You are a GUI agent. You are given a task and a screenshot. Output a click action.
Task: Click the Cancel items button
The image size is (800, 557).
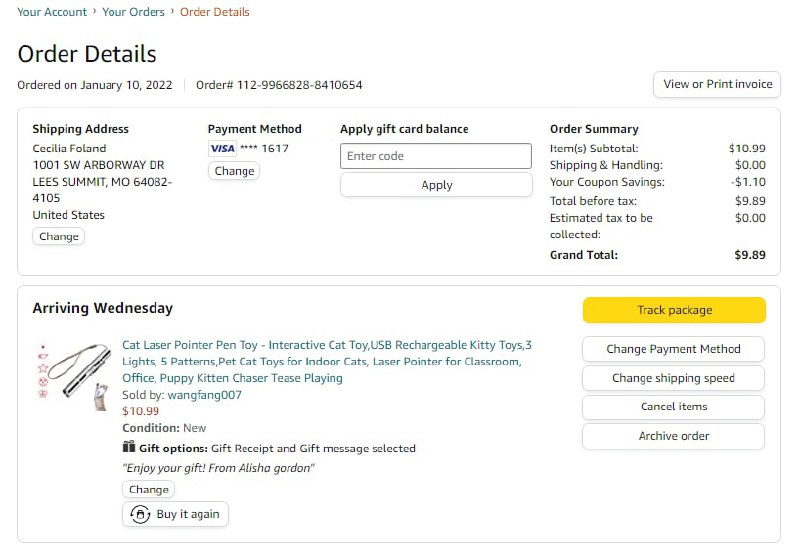coord(673,407)
